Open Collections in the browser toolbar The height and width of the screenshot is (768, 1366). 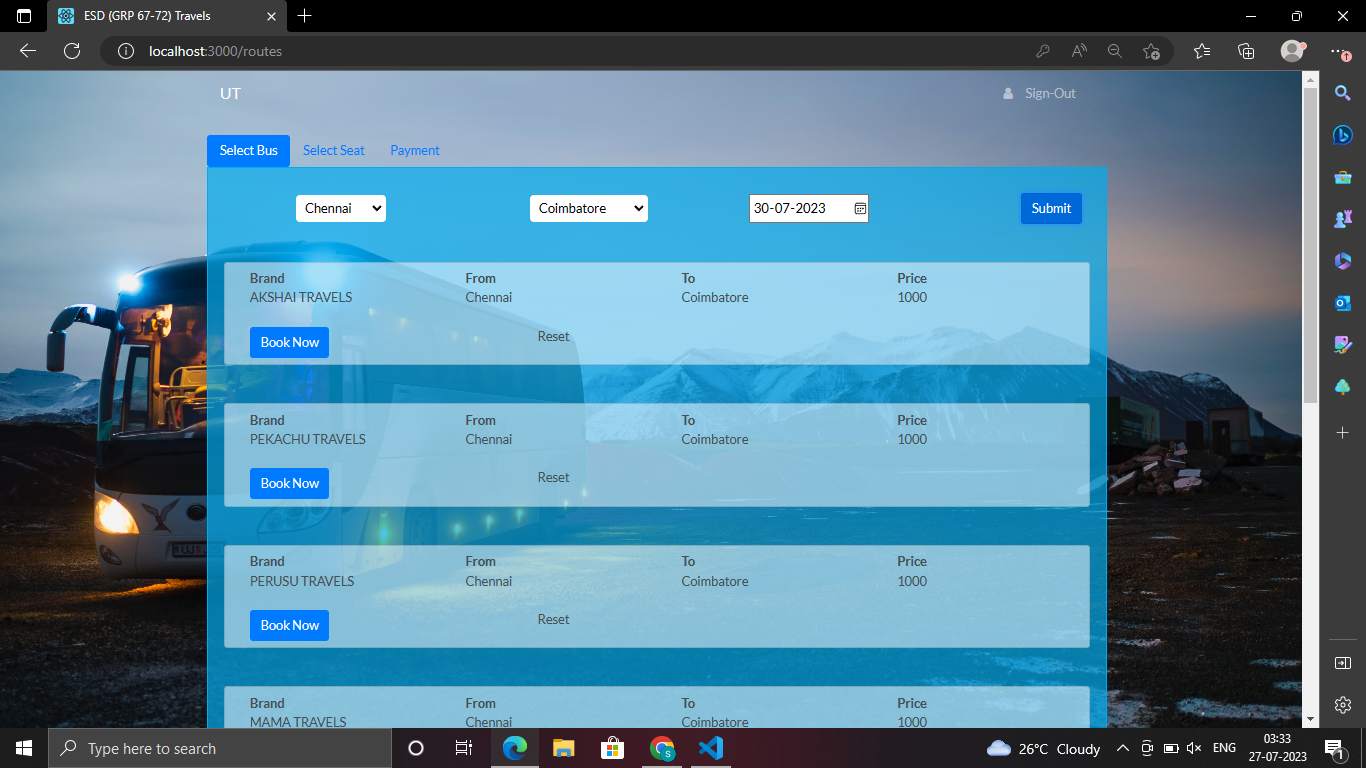coord(1246,50)
